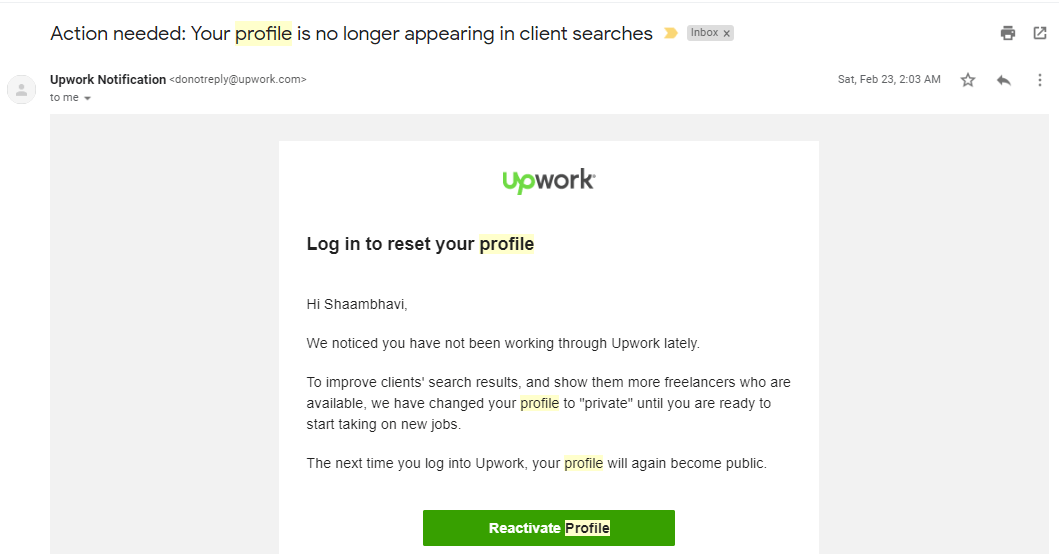
Task: Open the three-dot More options menu
Action: (1040, 80)
